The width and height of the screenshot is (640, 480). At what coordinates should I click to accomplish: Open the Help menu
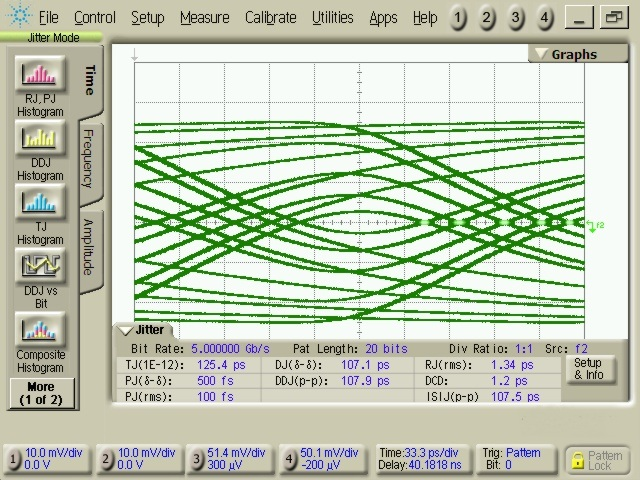424,18
